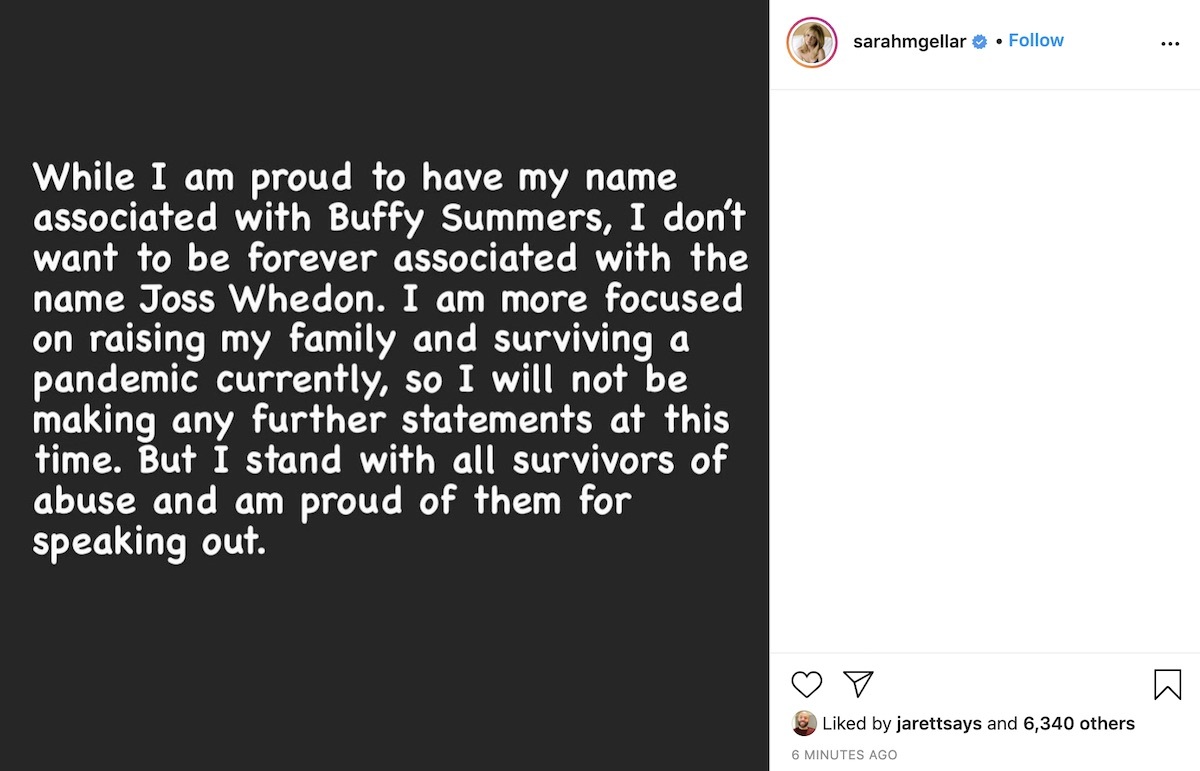Save the post with the bookmark icon
Viewport: 1200px width, 771px height.
click(x=1168, y=684)
